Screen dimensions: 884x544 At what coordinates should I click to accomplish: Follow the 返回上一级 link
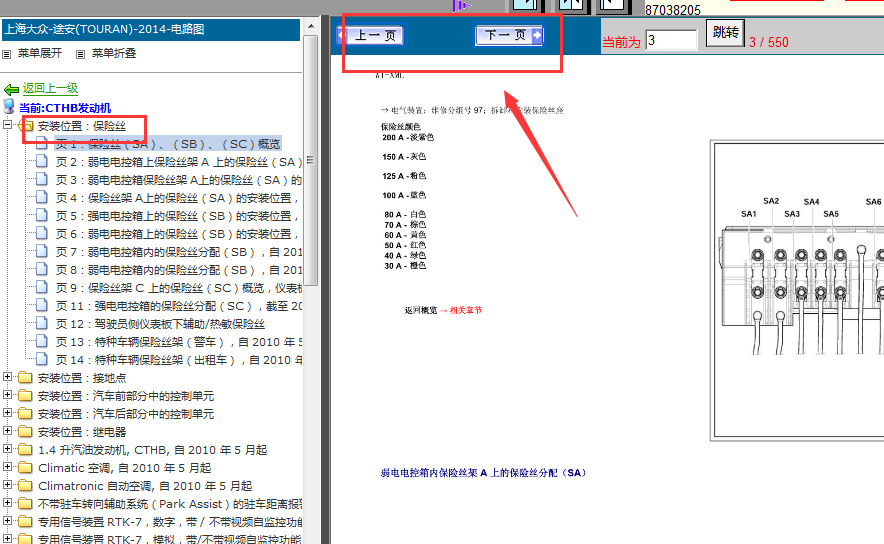[50, 89]
